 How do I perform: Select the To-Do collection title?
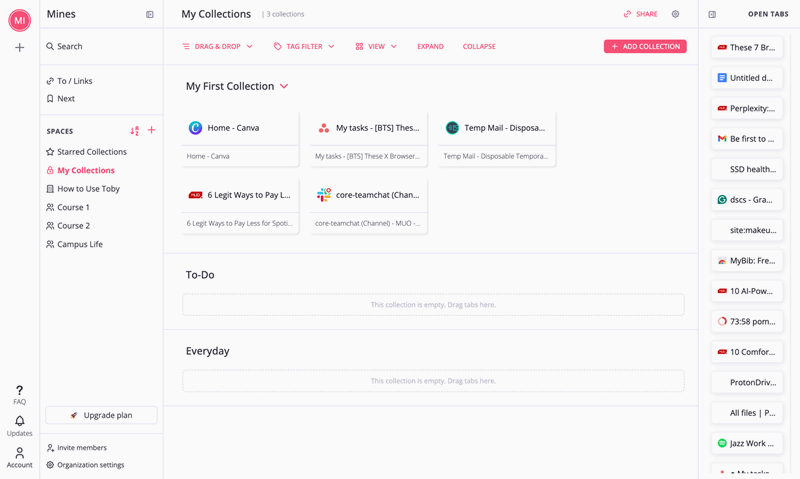pos(200,275)
